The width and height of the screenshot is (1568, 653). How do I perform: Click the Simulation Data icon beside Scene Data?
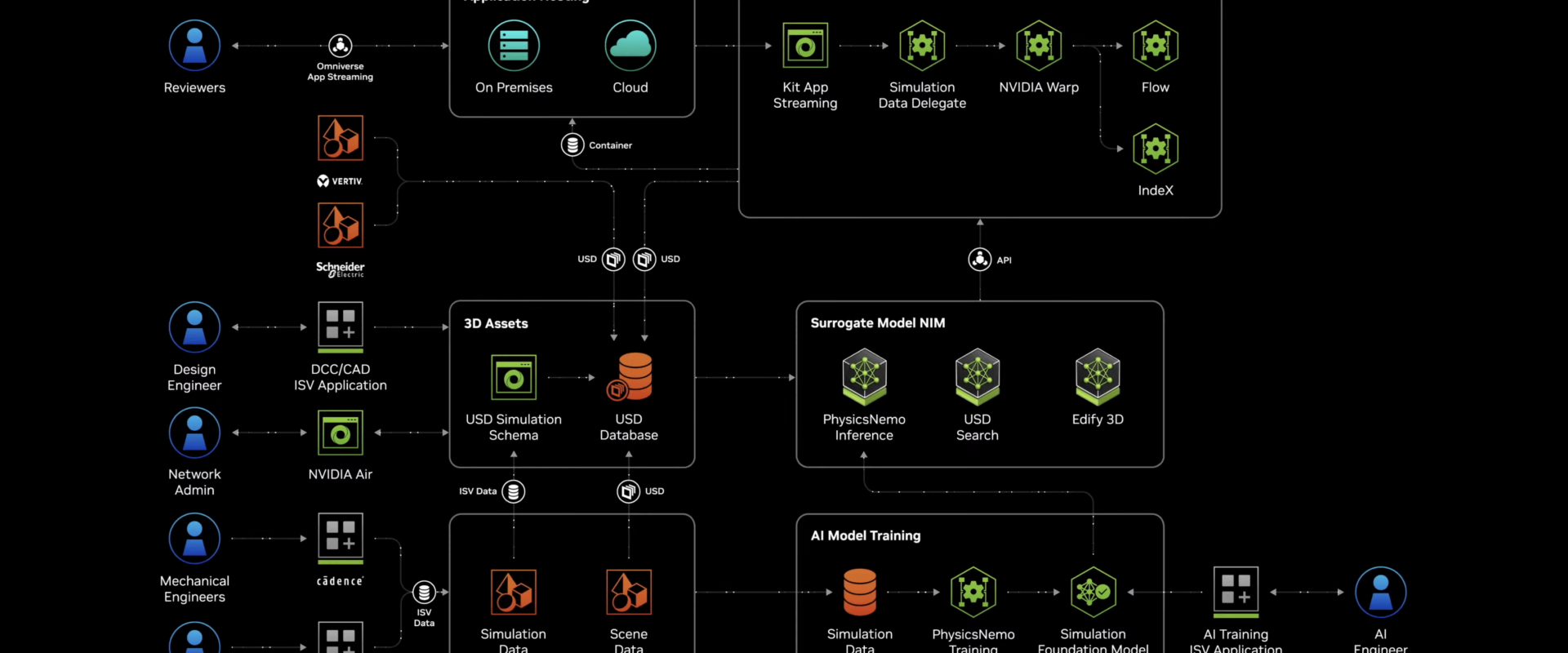tap(514, 592)
